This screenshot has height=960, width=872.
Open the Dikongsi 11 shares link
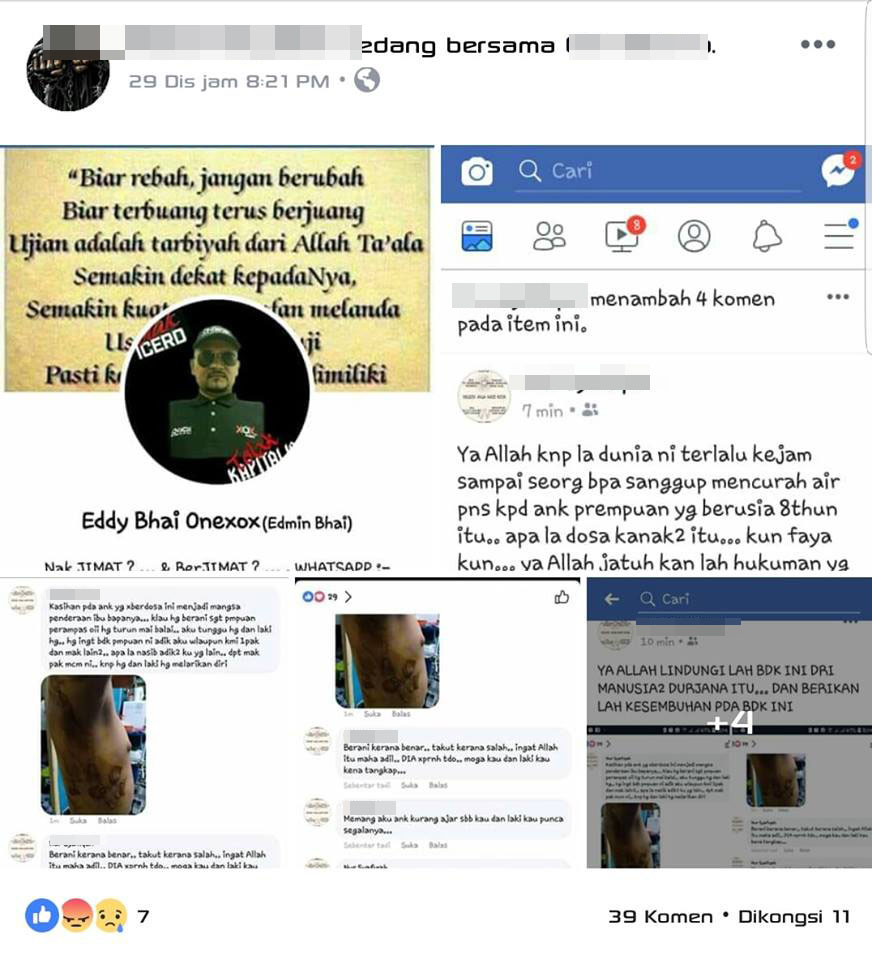[x=794, y=917]
